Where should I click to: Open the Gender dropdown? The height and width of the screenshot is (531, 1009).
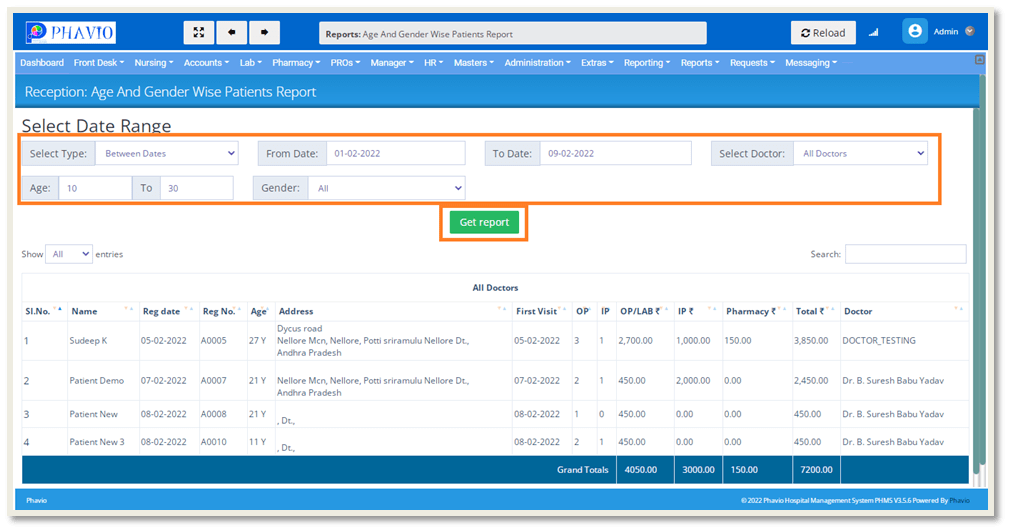[387, 188]
